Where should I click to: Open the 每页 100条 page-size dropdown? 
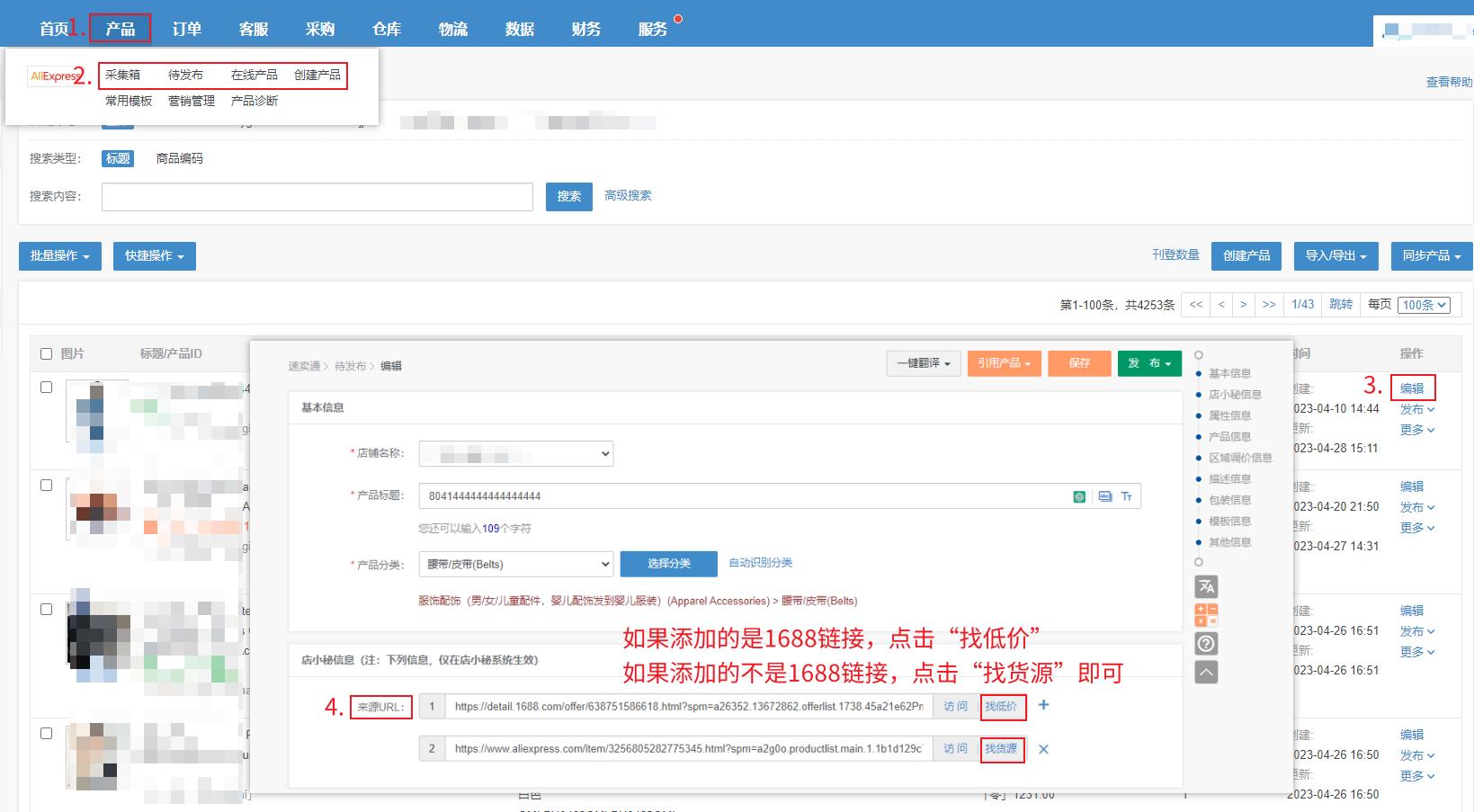click(x=1424, y=305)
